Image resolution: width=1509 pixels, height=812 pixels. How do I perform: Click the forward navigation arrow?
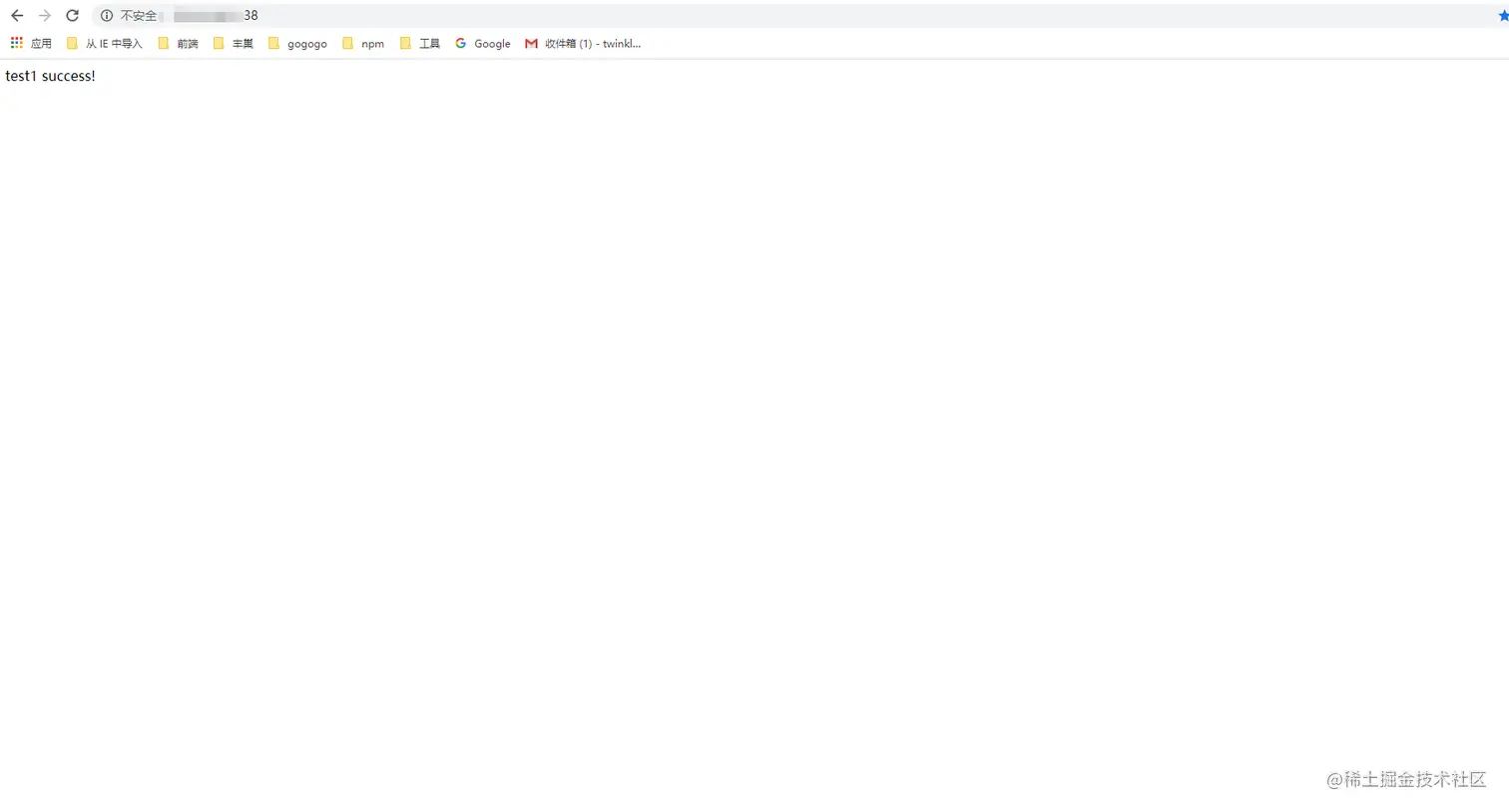tap(45, 16)
